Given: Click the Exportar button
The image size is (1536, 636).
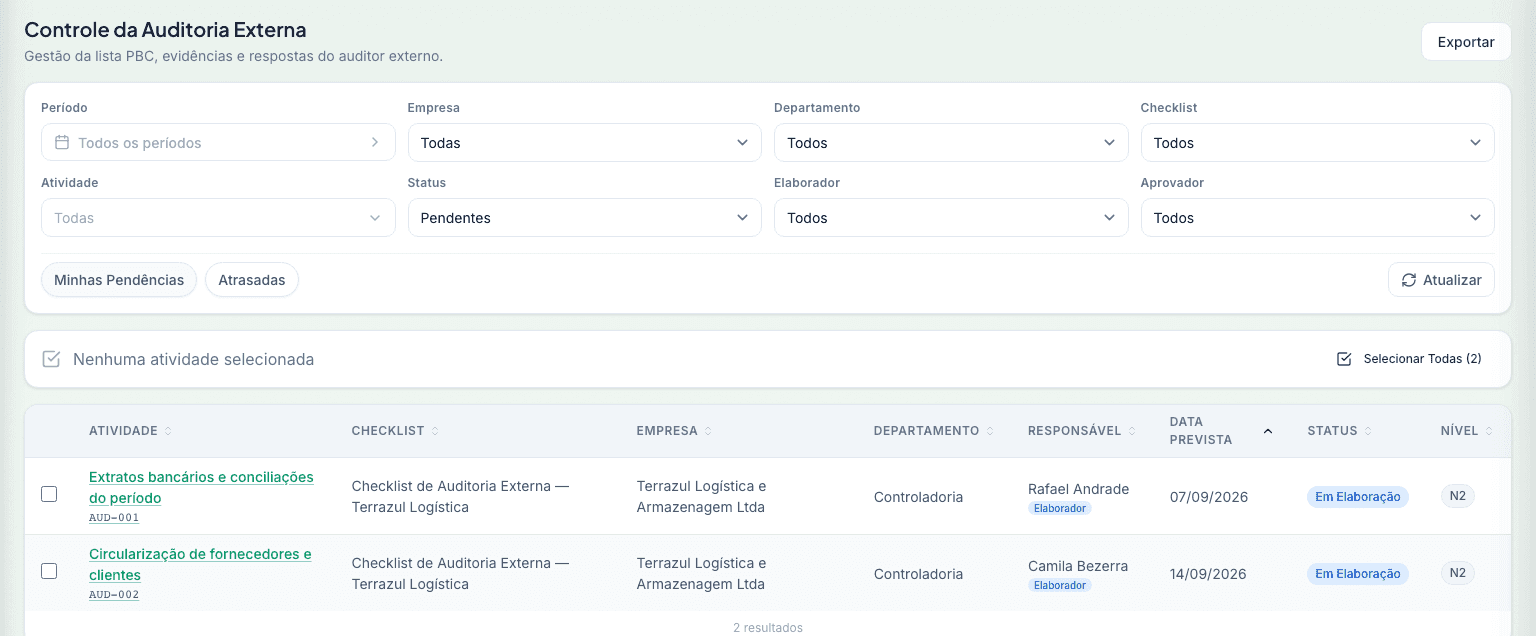Looking at the screenshot, I should pyautogui.click(x=1466, y=42).
